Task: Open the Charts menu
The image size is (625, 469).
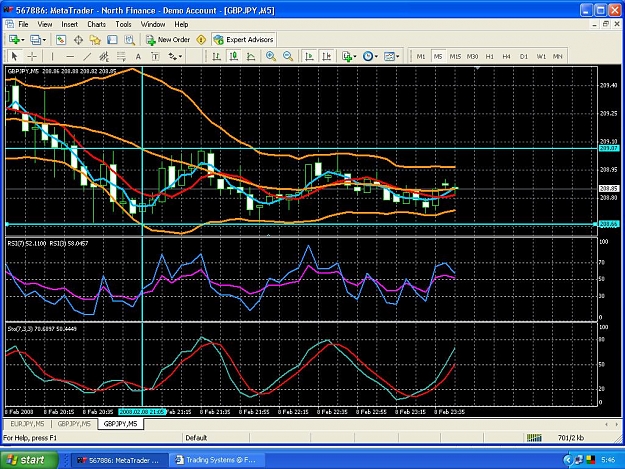Action: 96,25
